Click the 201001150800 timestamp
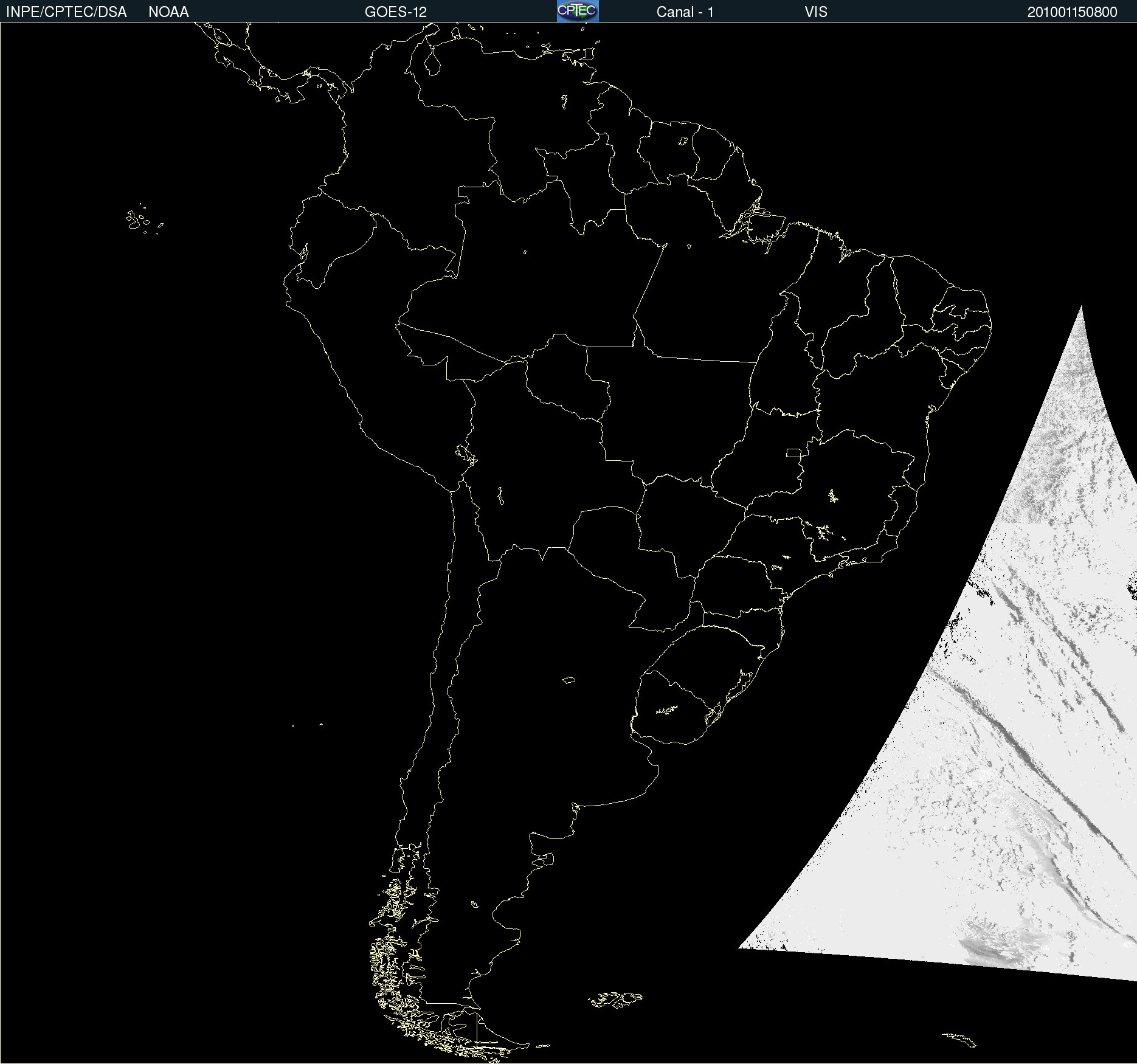 pos(1073,12)
